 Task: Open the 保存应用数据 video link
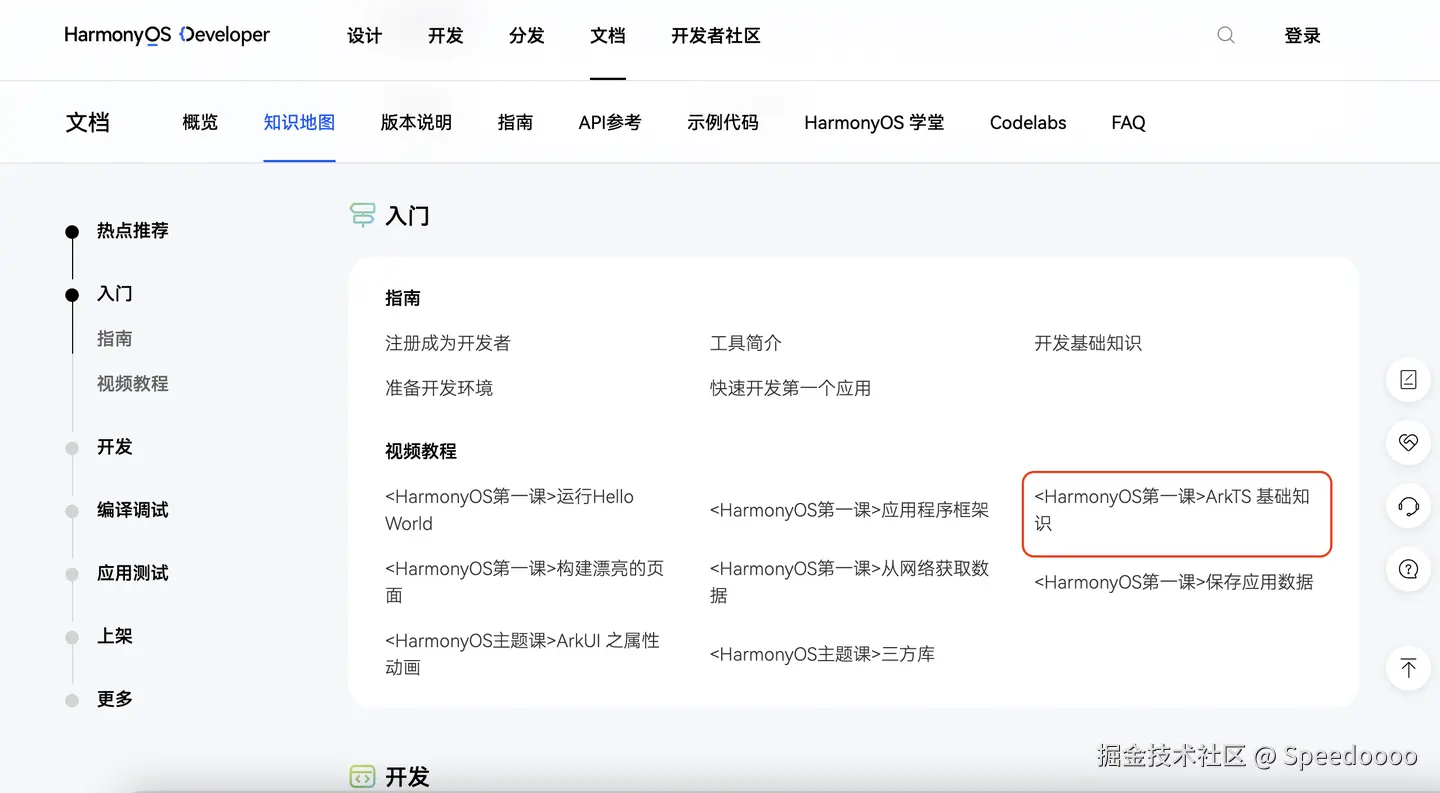[1173, 582]
